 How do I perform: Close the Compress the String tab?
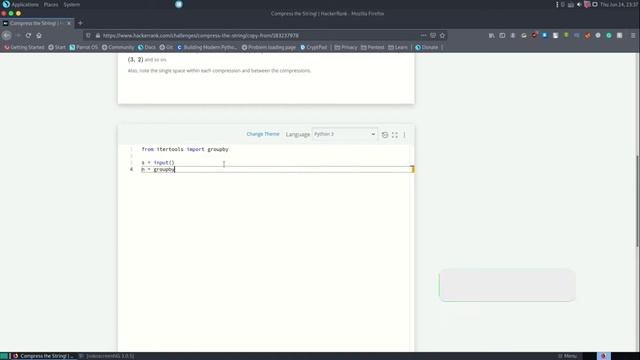click(69, 23)
